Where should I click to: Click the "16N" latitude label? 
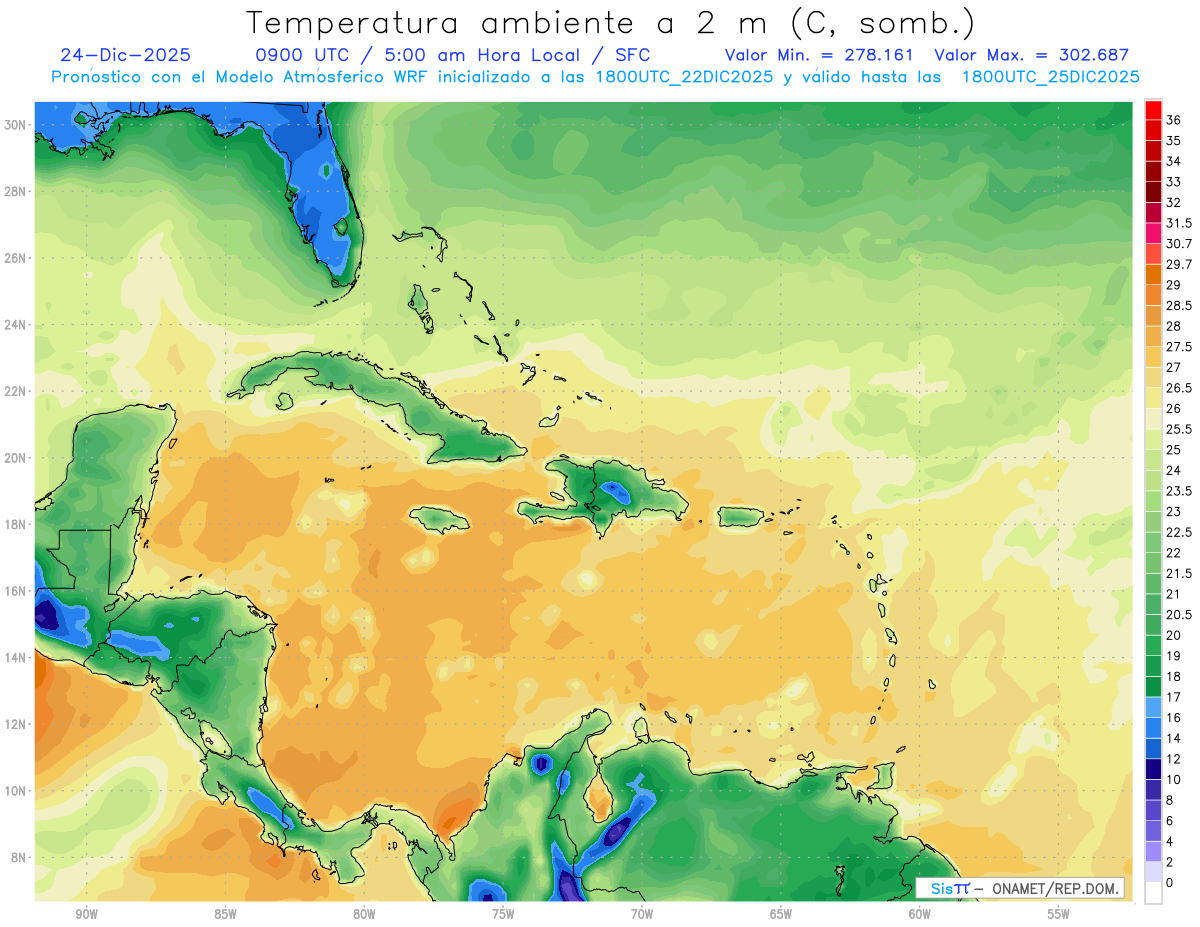(16, 591)
